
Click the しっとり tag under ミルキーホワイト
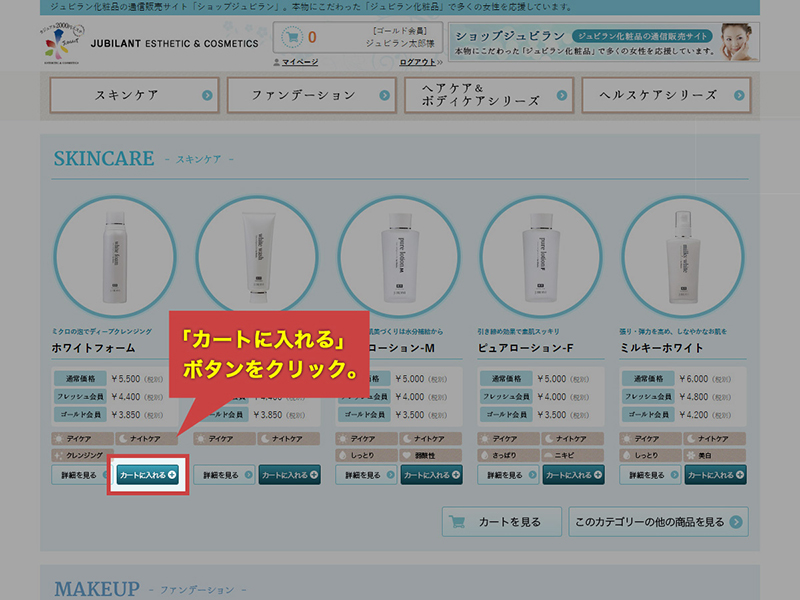coord(650,455)
